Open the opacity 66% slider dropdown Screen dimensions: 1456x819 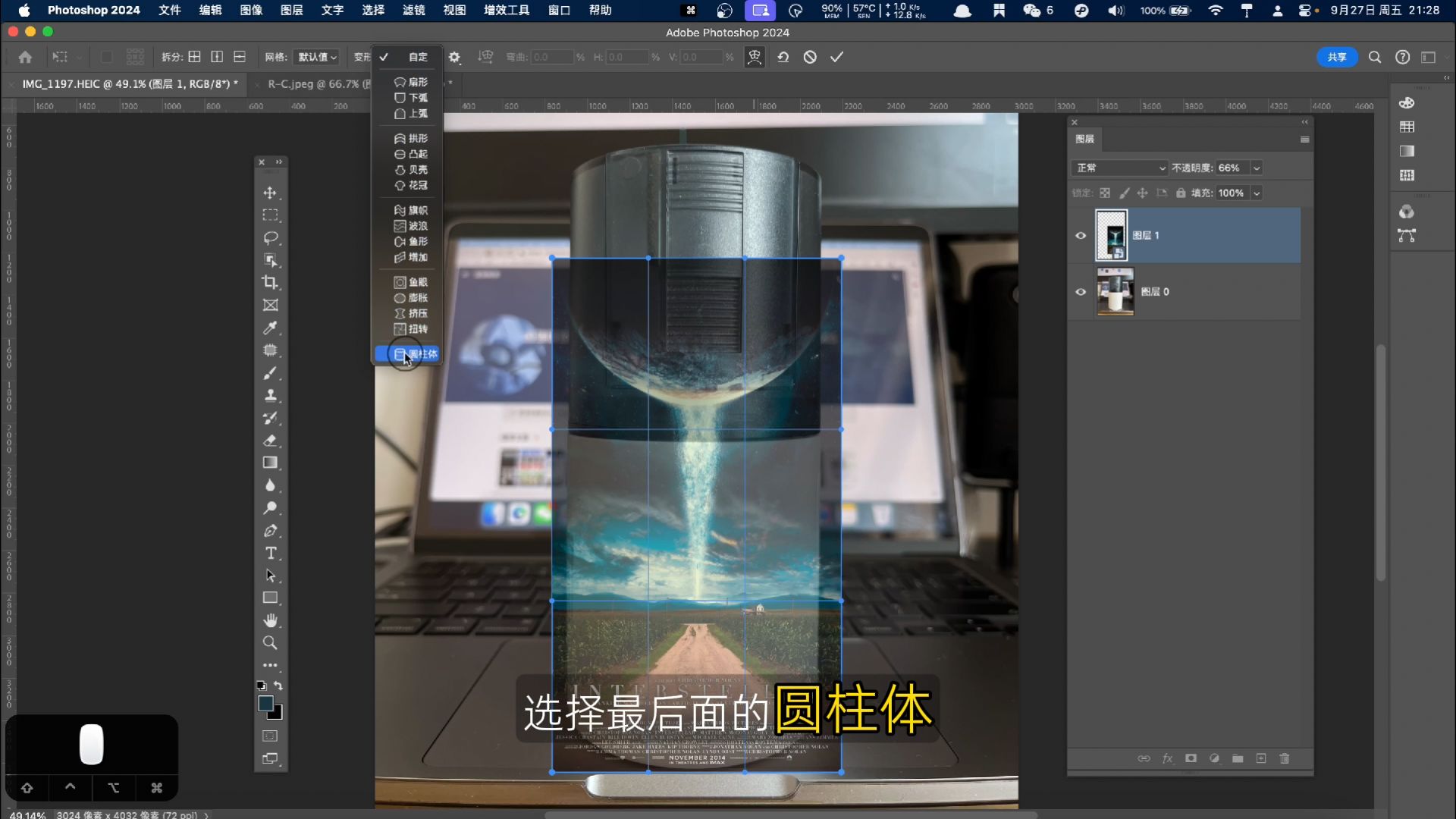(1257, 168)
